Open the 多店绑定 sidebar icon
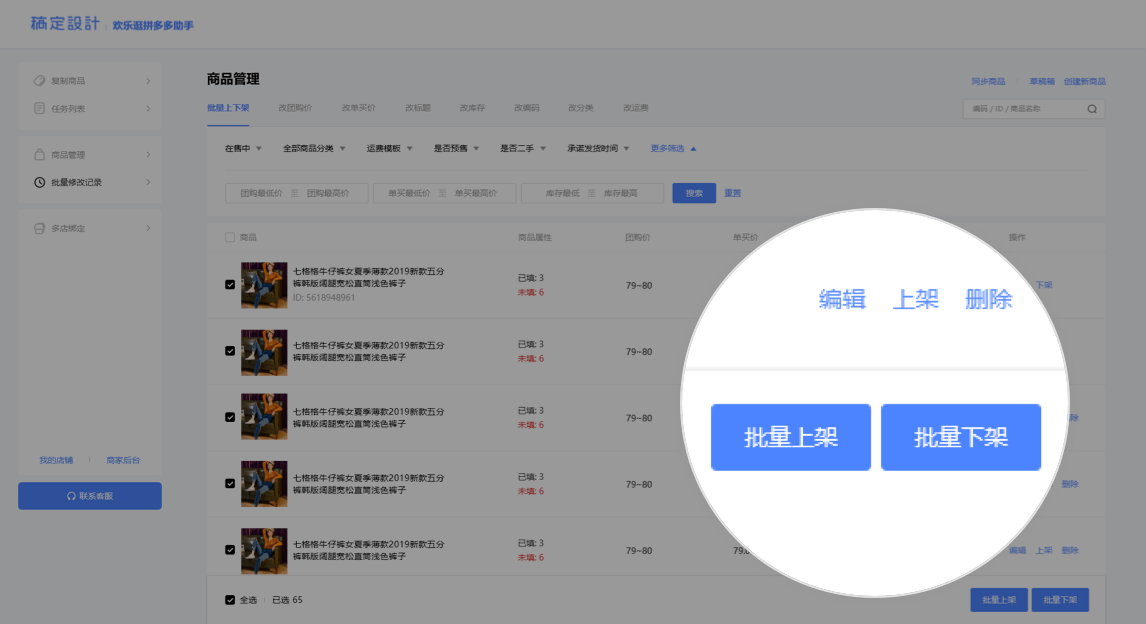The image size is (1146, 624). pyautogui.click(x=40, y=227)
